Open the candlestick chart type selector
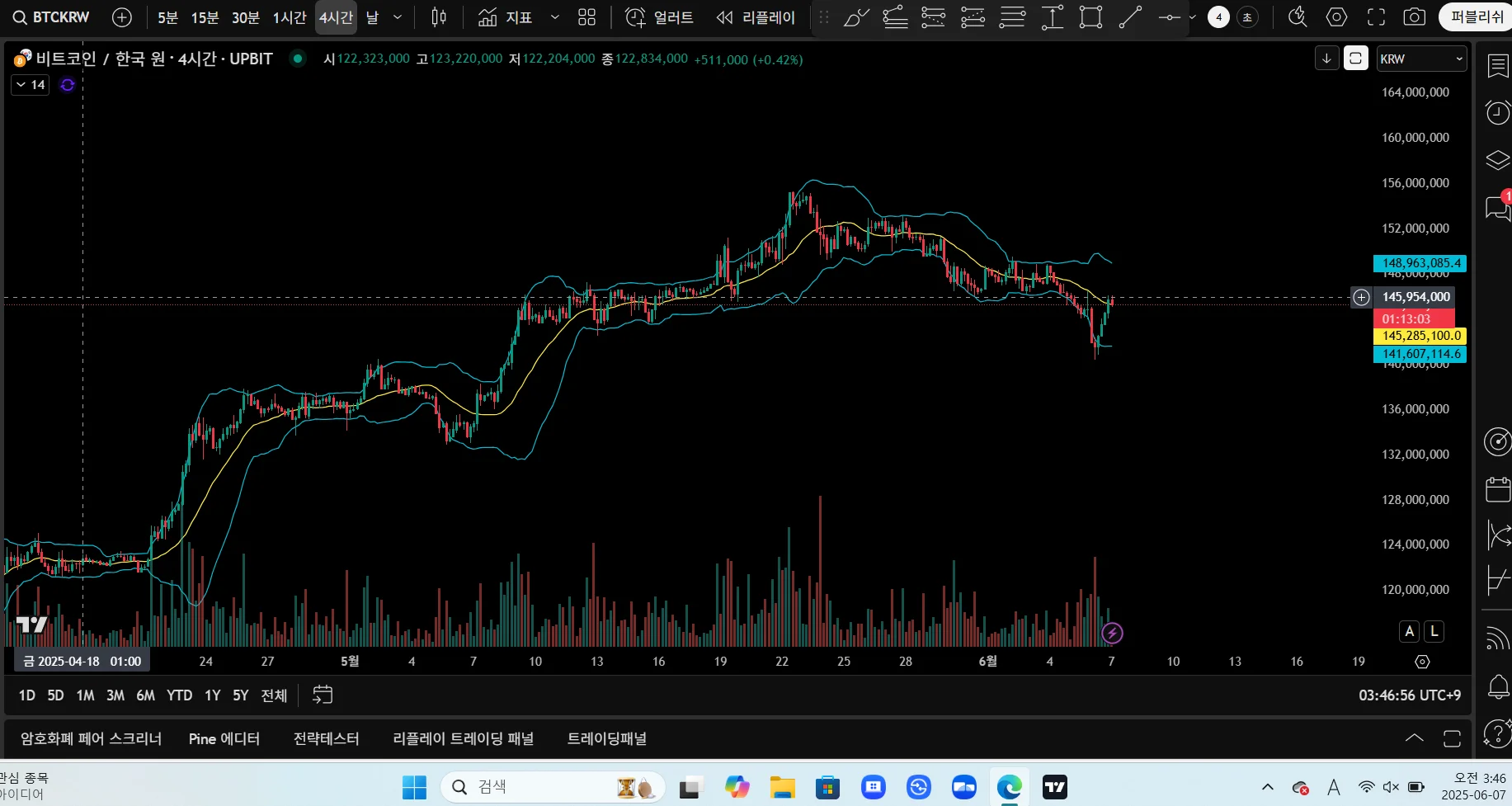Viewport: 1512px width, 806px height. [x=439, y=17]
